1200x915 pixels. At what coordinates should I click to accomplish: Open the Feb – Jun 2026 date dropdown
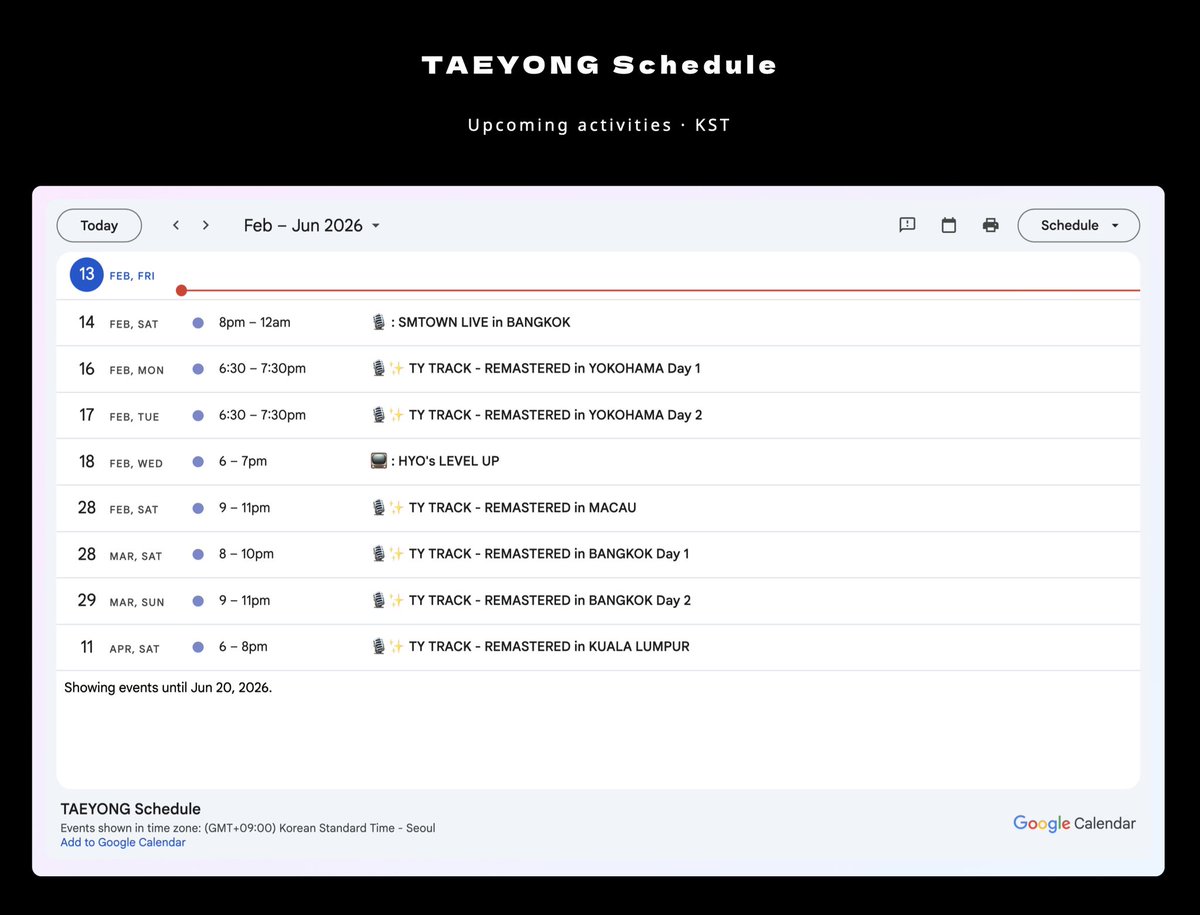[x=312, y=225]
